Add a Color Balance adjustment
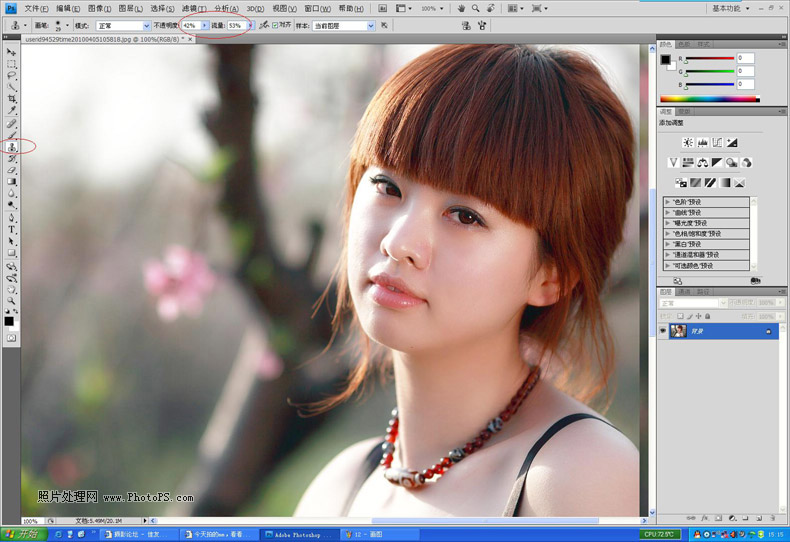The image size is (790, 542). click(x=702, y=162)
